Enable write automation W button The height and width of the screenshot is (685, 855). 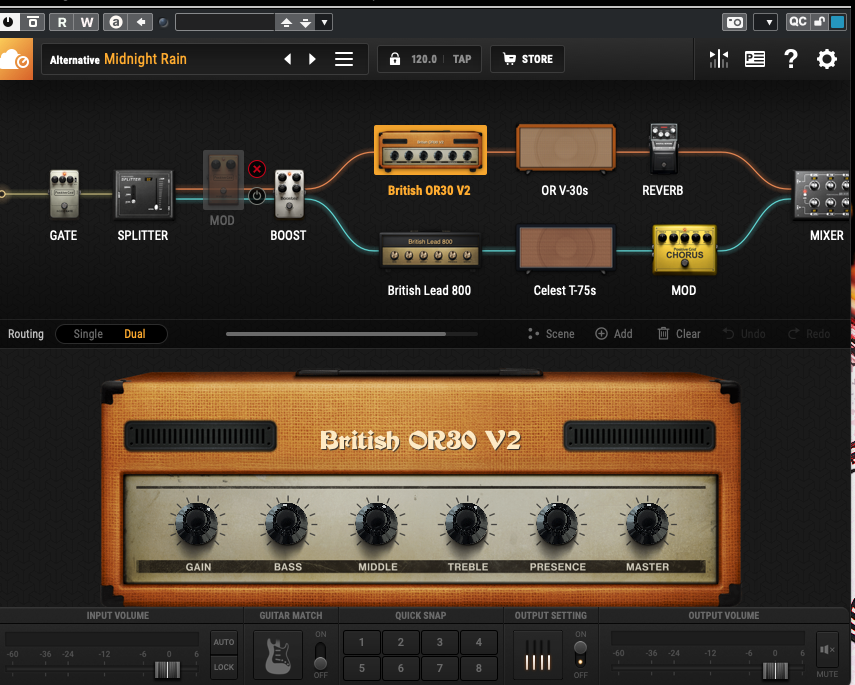pyautogui.click(x=87, y=22)
